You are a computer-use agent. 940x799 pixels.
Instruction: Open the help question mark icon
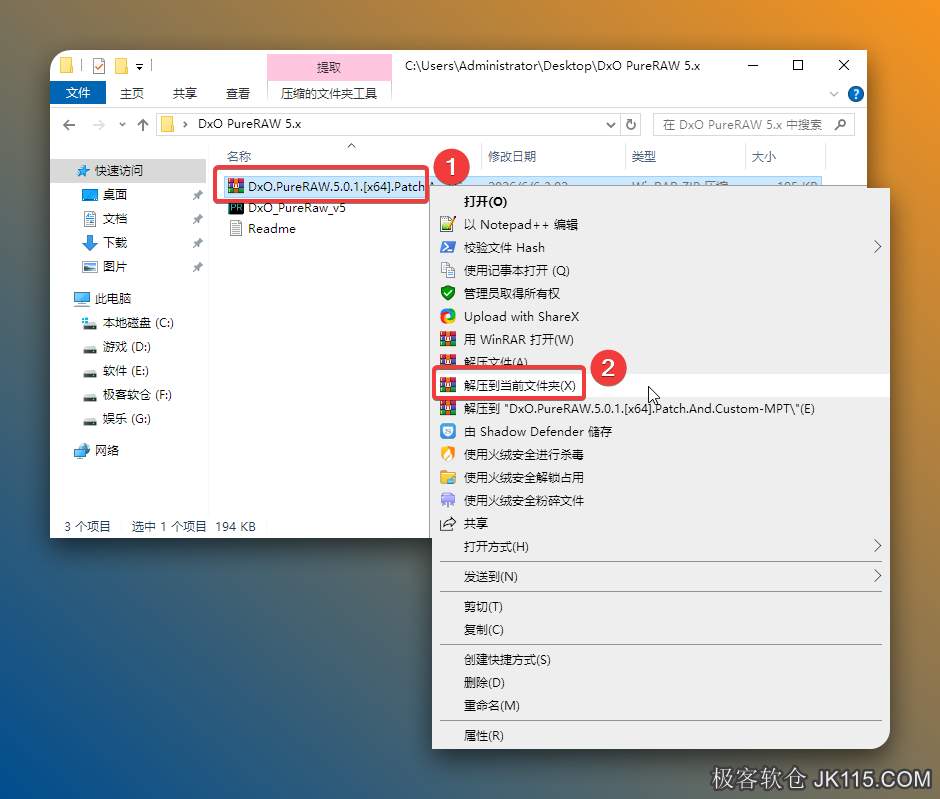855,94
